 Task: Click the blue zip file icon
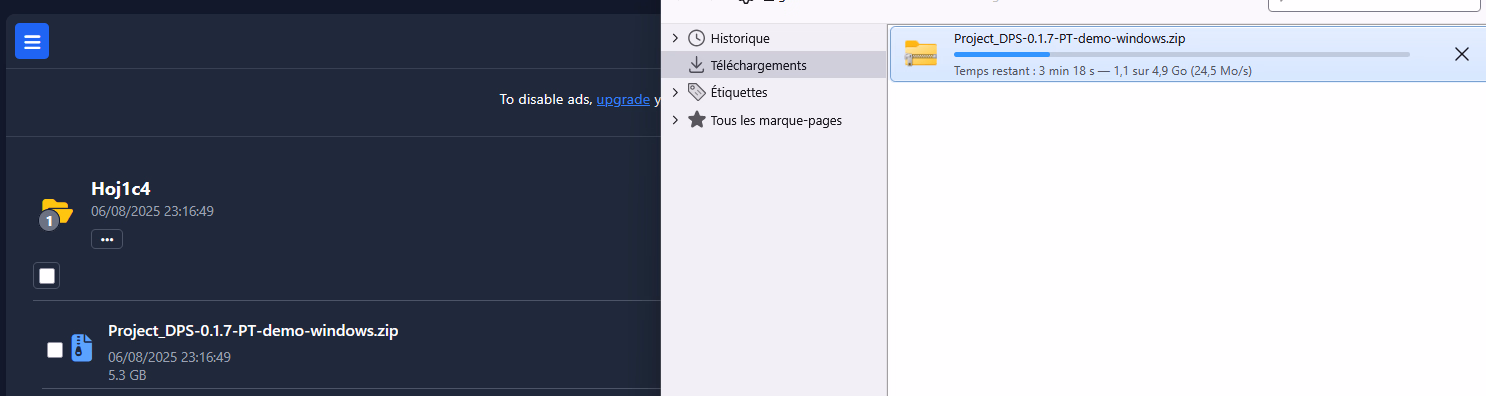click(x=82, y=348)
